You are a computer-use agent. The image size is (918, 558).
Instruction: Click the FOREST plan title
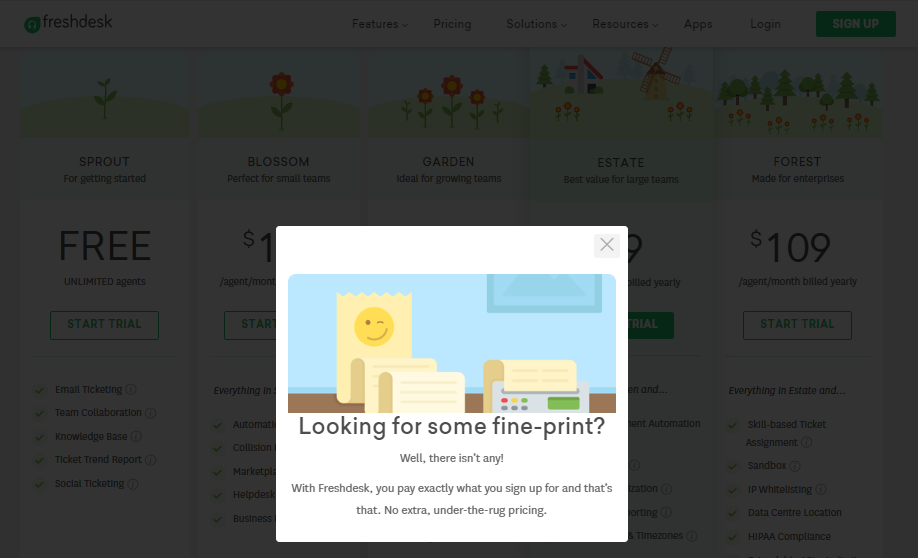[797, 162]
